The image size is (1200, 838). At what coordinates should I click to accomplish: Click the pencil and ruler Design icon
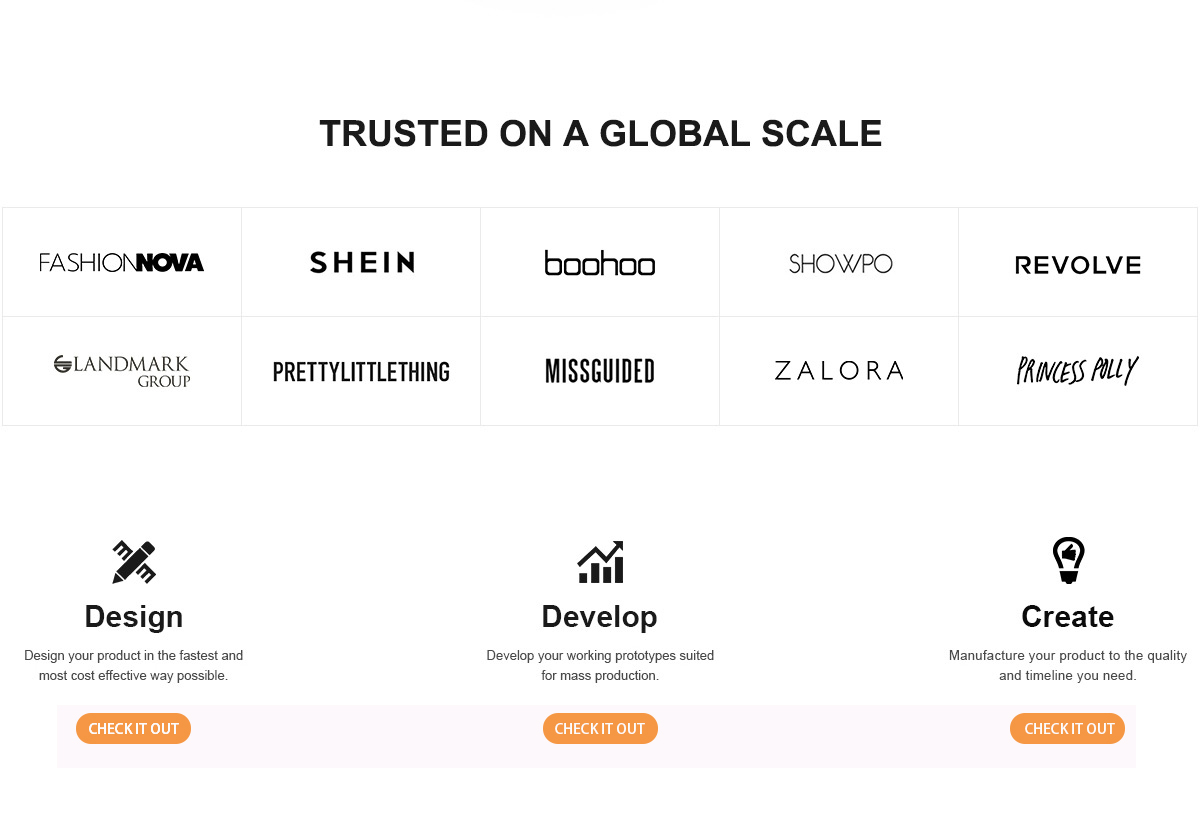(x=134, y=562)
